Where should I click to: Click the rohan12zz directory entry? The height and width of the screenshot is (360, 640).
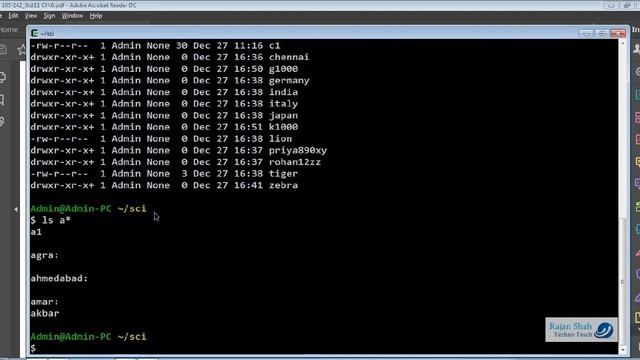coord(295,162)
